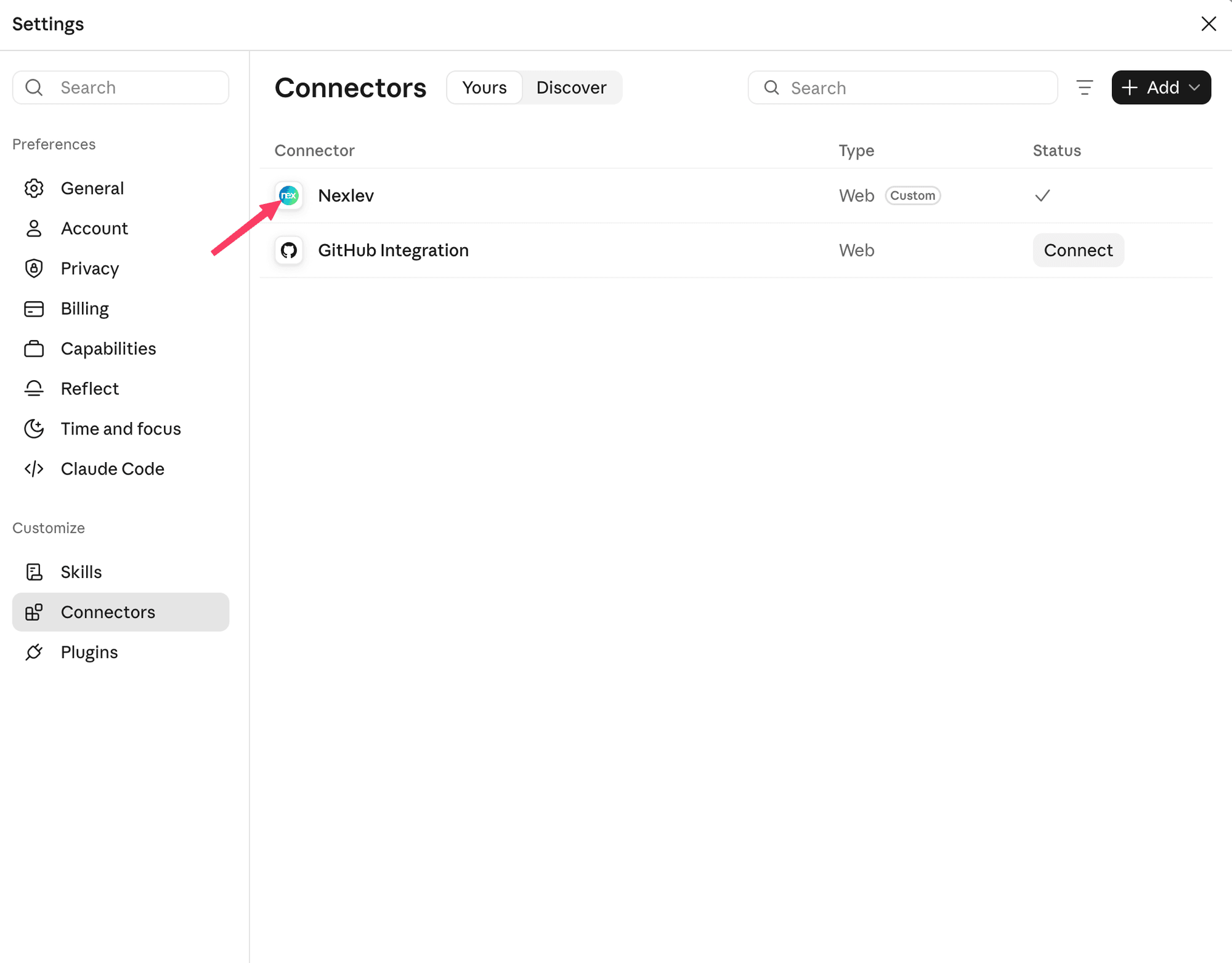
Task: Go to Privacy settings
Action: (121, 268)
